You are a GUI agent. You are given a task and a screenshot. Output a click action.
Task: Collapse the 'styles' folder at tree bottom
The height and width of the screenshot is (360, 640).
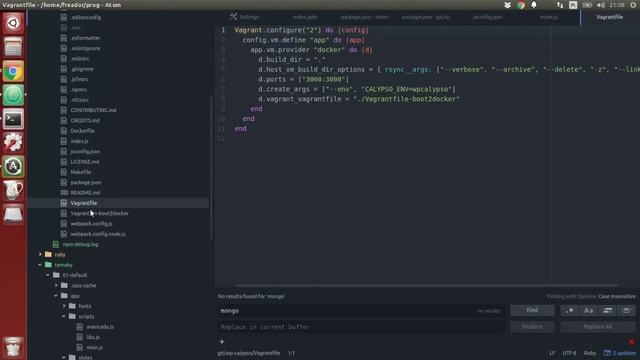point(64,357)
